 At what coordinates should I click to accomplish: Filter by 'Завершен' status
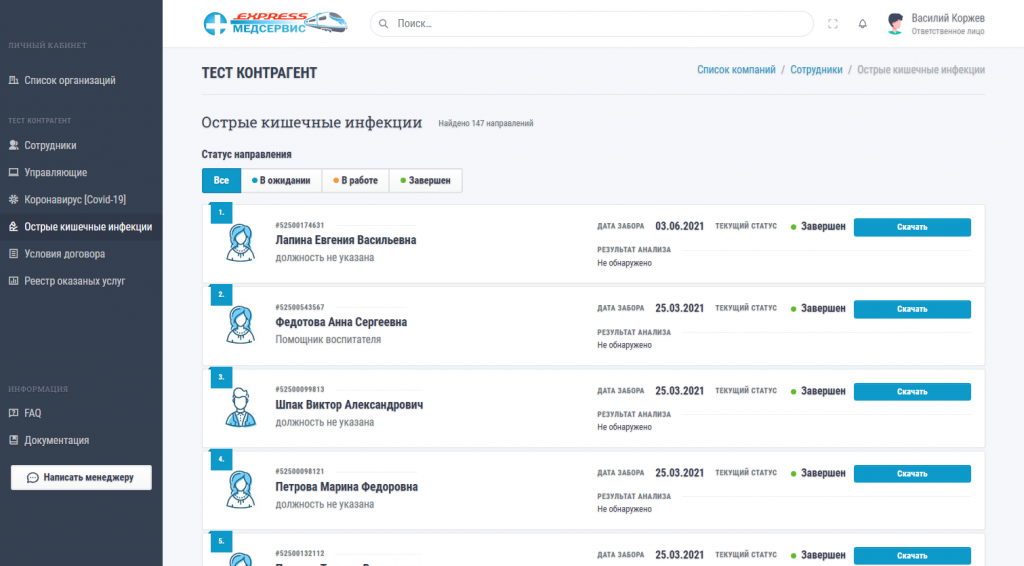425,181
